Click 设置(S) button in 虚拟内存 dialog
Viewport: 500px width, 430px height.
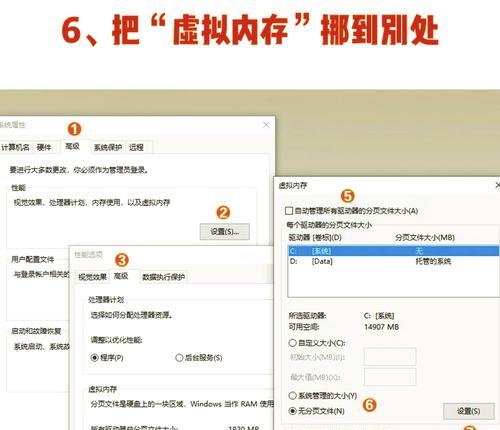pyautogui.click(x=469, y=411)
